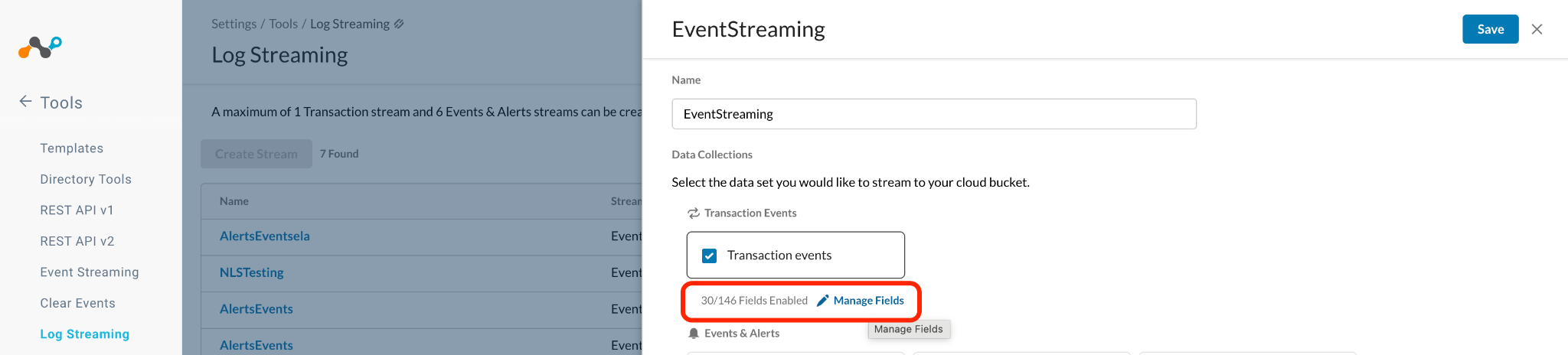Open the AlertsEventsela stream
Image resolution: width=1568 pixels, height=355 pixels.
tap(265, 236)
